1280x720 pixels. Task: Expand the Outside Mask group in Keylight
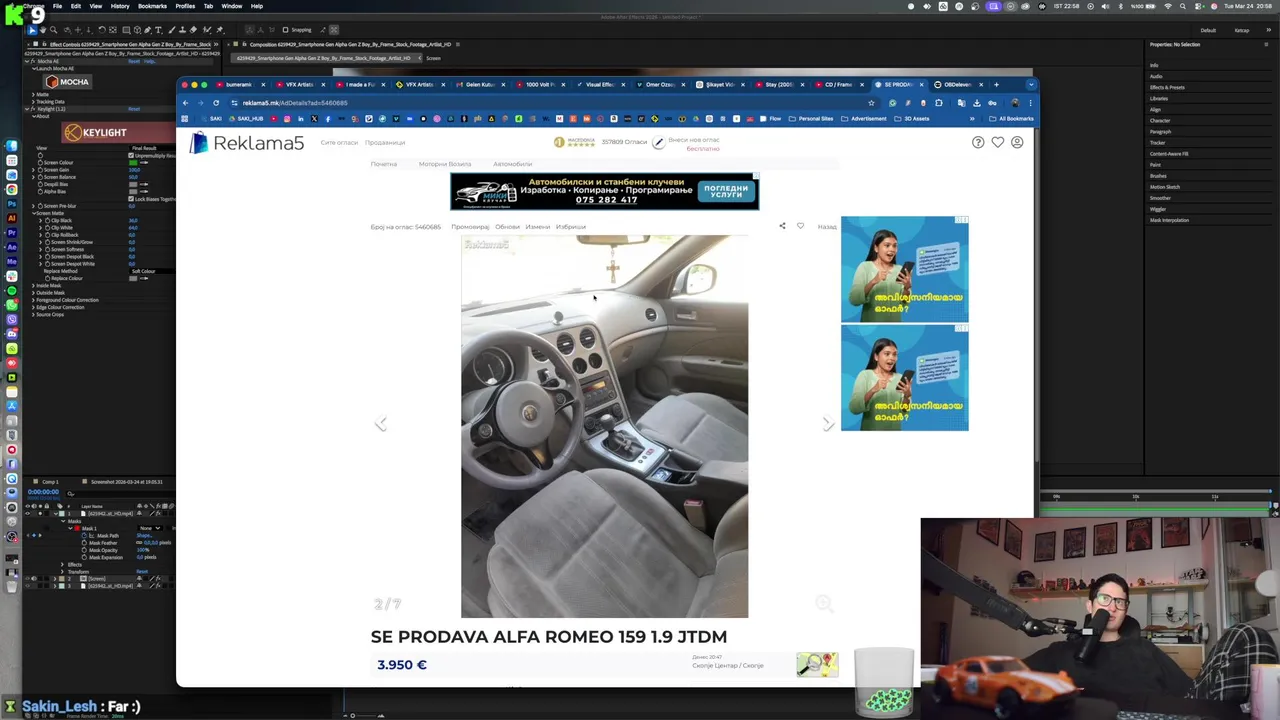[32, 293]
